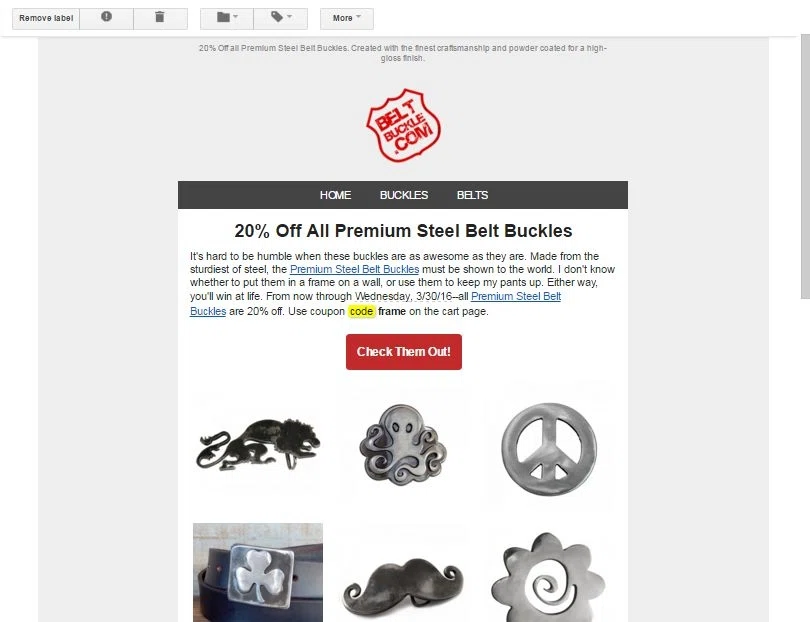
Task: Click the vertical scrollbar thumb
Action: tap(805, 166)
